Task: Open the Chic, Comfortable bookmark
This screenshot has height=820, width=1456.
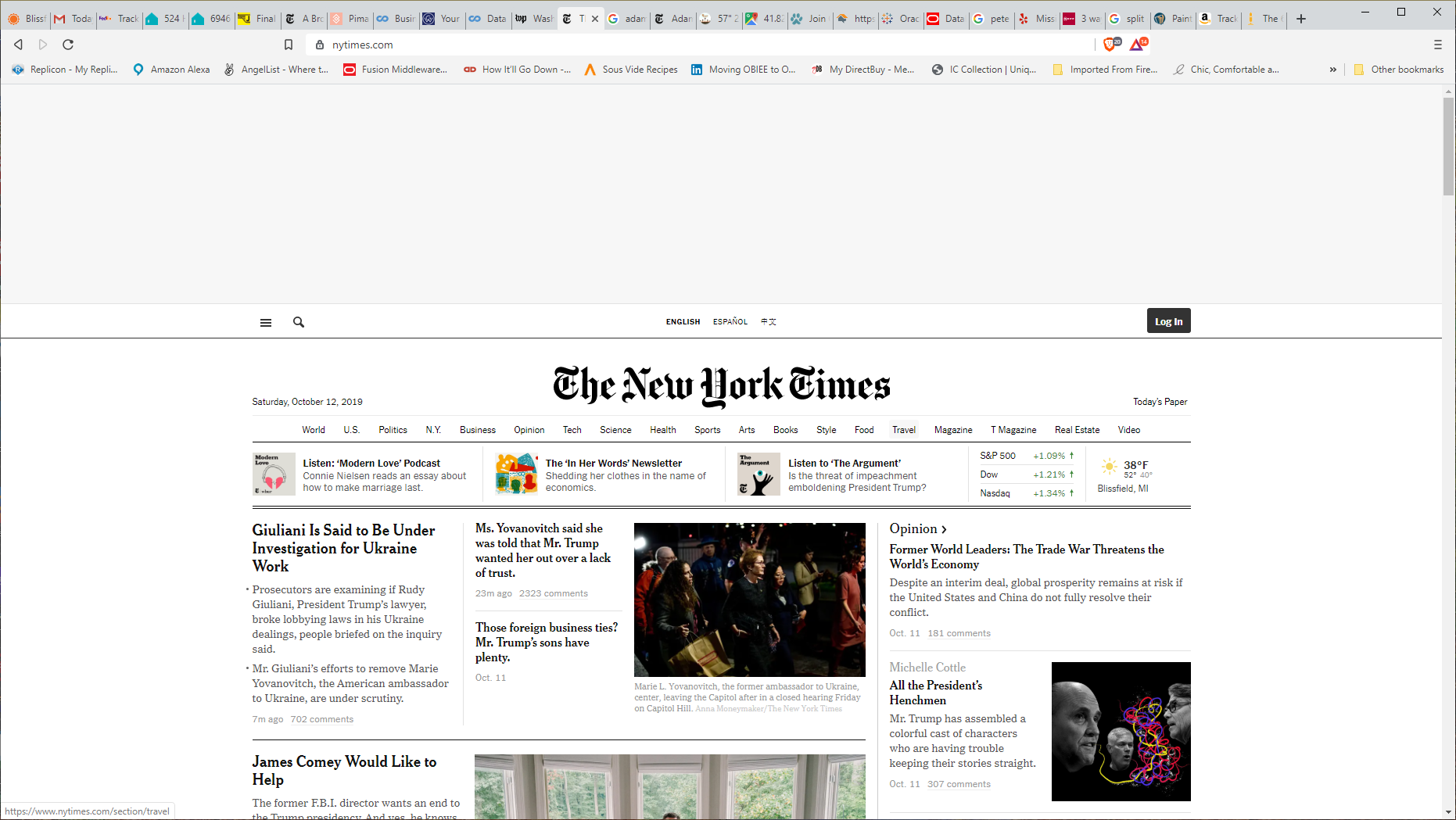Action: point(1226,70)
